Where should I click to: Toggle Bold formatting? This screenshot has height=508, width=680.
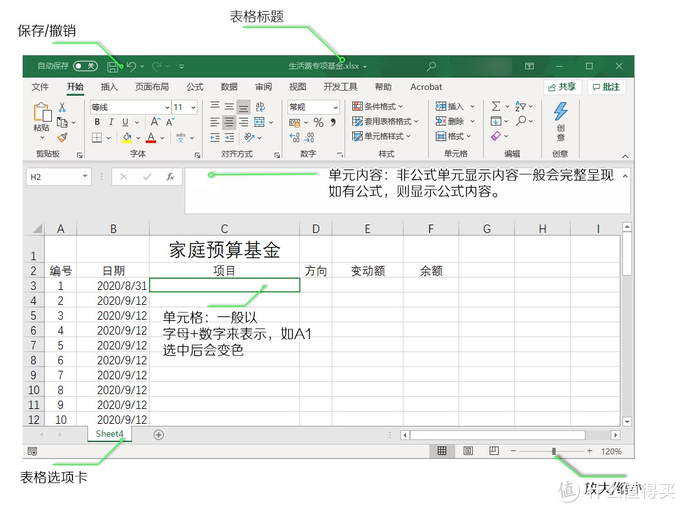(x=97, y=122)
